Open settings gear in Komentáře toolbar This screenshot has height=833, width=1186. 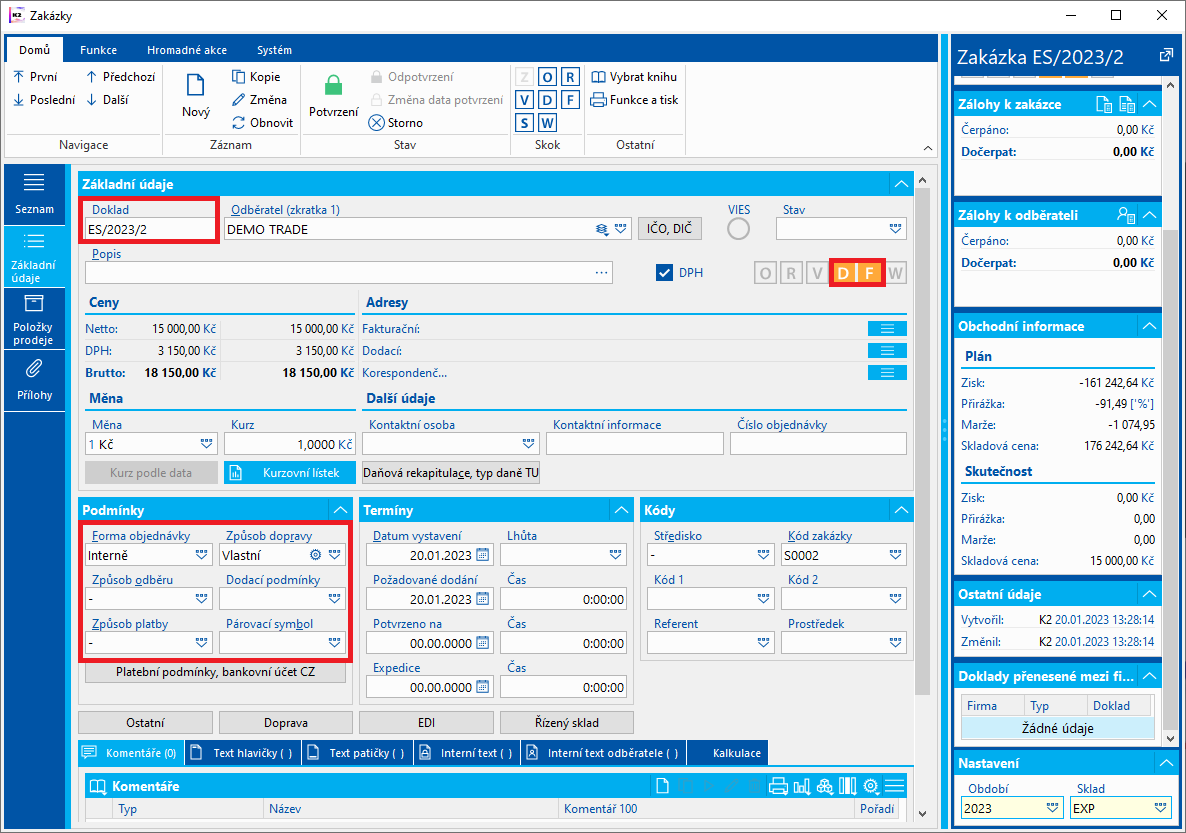click(x=871, y=786)
